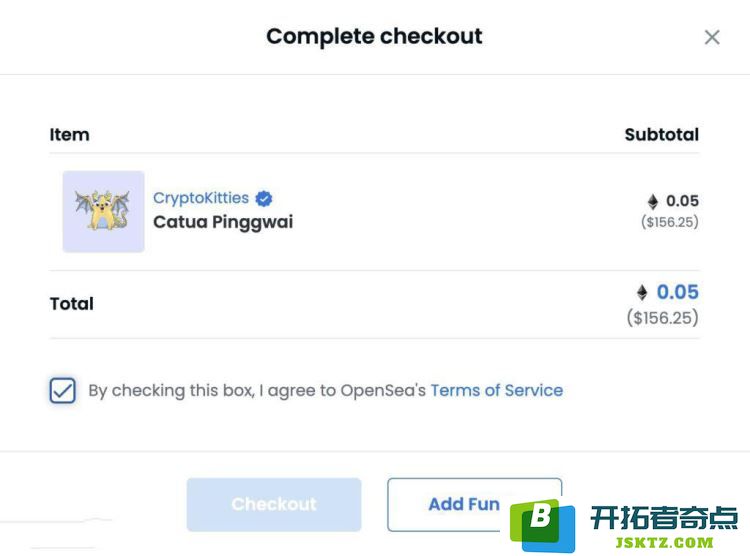This screenshot has width=750, height=556.
Task: Click the Subtotal column header
Action: 662,134
